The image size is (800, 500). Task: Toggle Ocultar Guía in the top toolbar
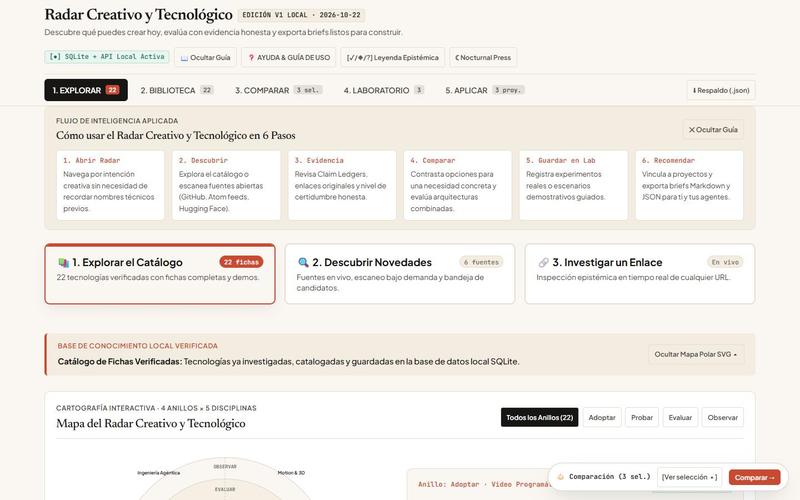point(206,57)
